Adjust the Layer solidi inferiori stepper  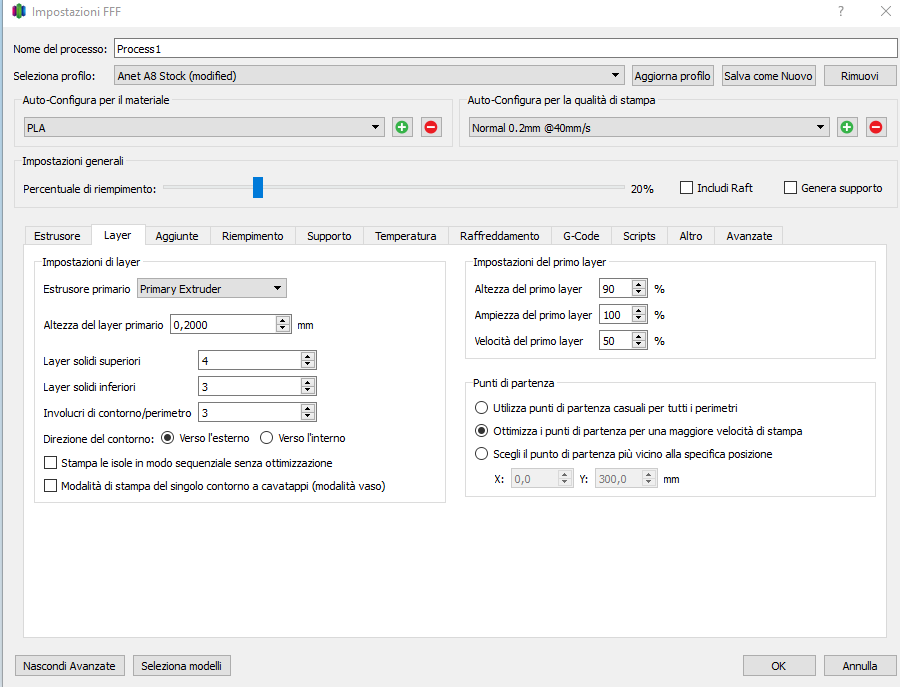308,386
